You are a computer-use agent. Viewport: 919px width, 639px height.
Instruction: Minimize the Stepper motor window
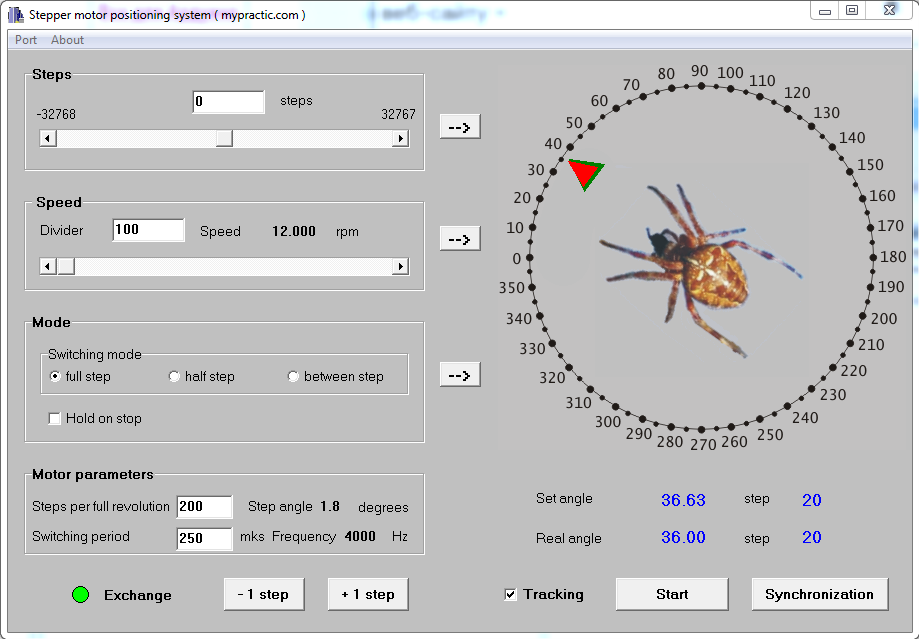(825, 11)
